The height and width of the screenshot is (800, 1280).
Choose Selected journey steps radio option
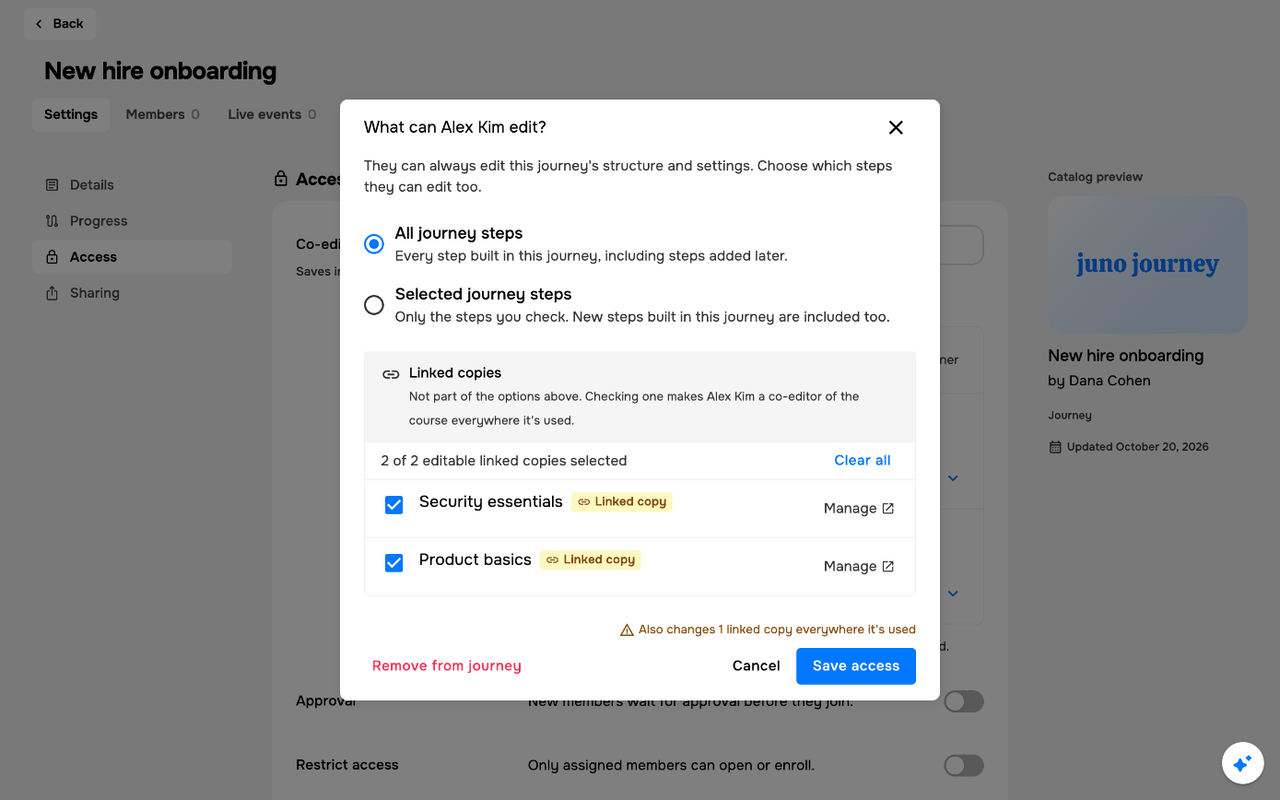pos(374,305)
